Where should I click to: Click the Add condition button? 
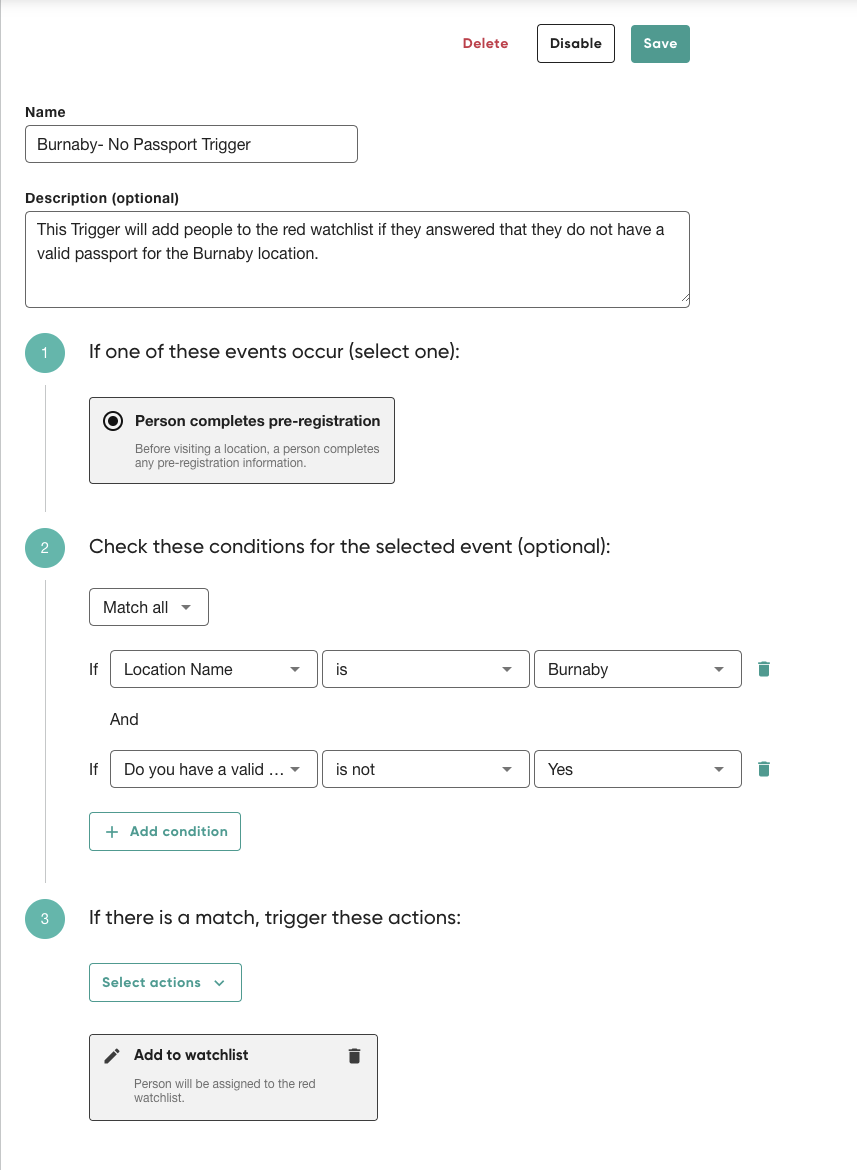[x=164, y=831]
